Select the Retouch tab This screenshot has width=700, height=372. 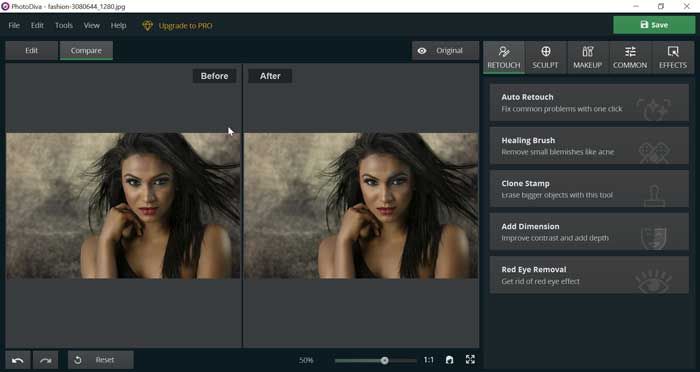point(504,57)
